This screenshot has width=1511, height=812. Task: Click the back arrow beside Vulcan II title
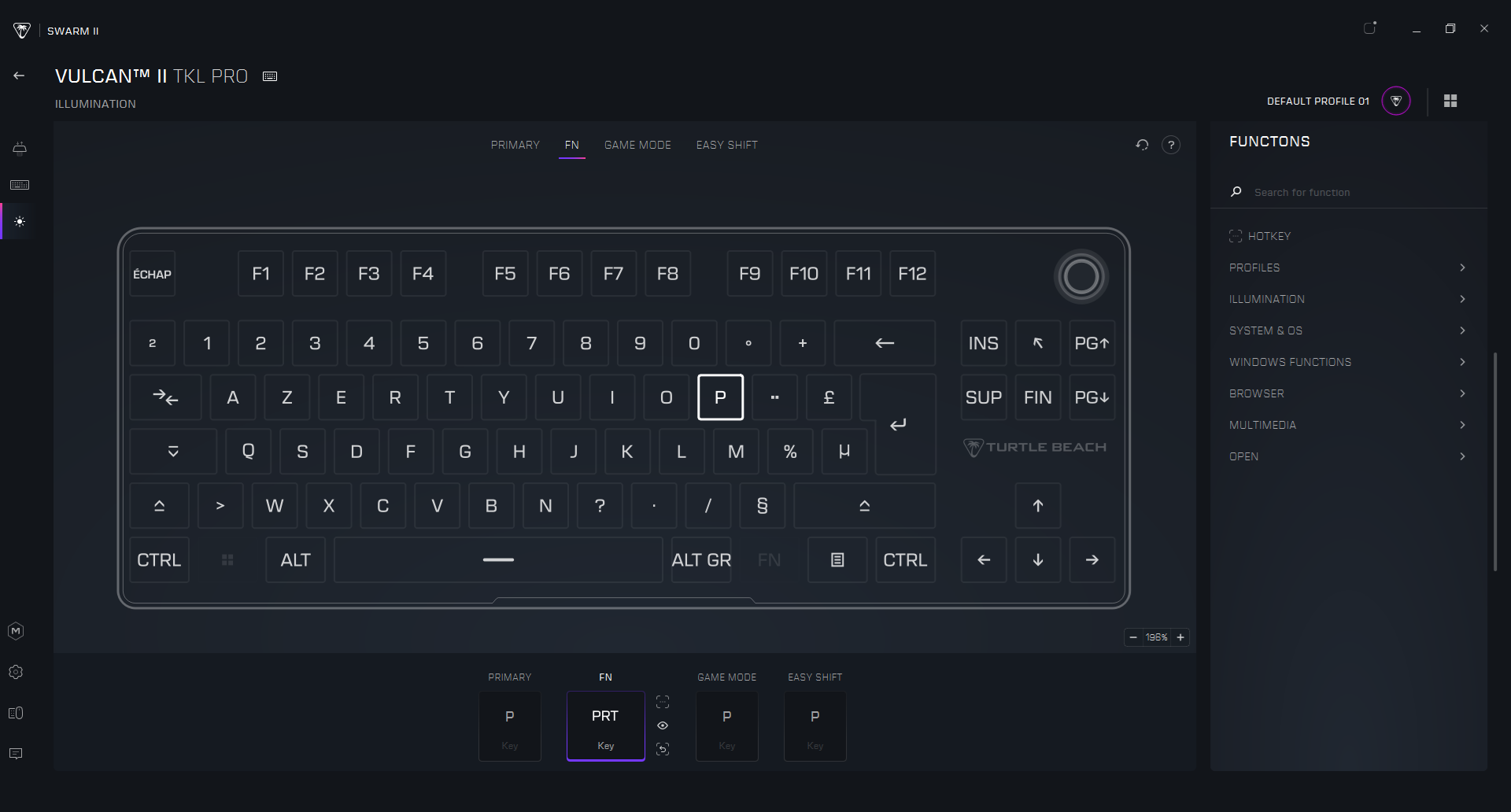(x=19, y=76)
